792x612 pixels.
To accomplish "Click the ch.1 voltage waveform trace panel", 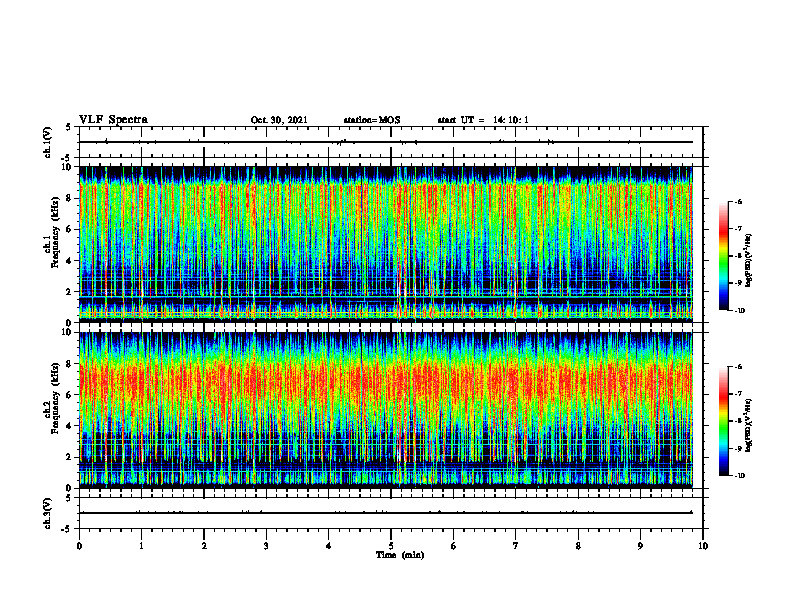I will (391, 142).
